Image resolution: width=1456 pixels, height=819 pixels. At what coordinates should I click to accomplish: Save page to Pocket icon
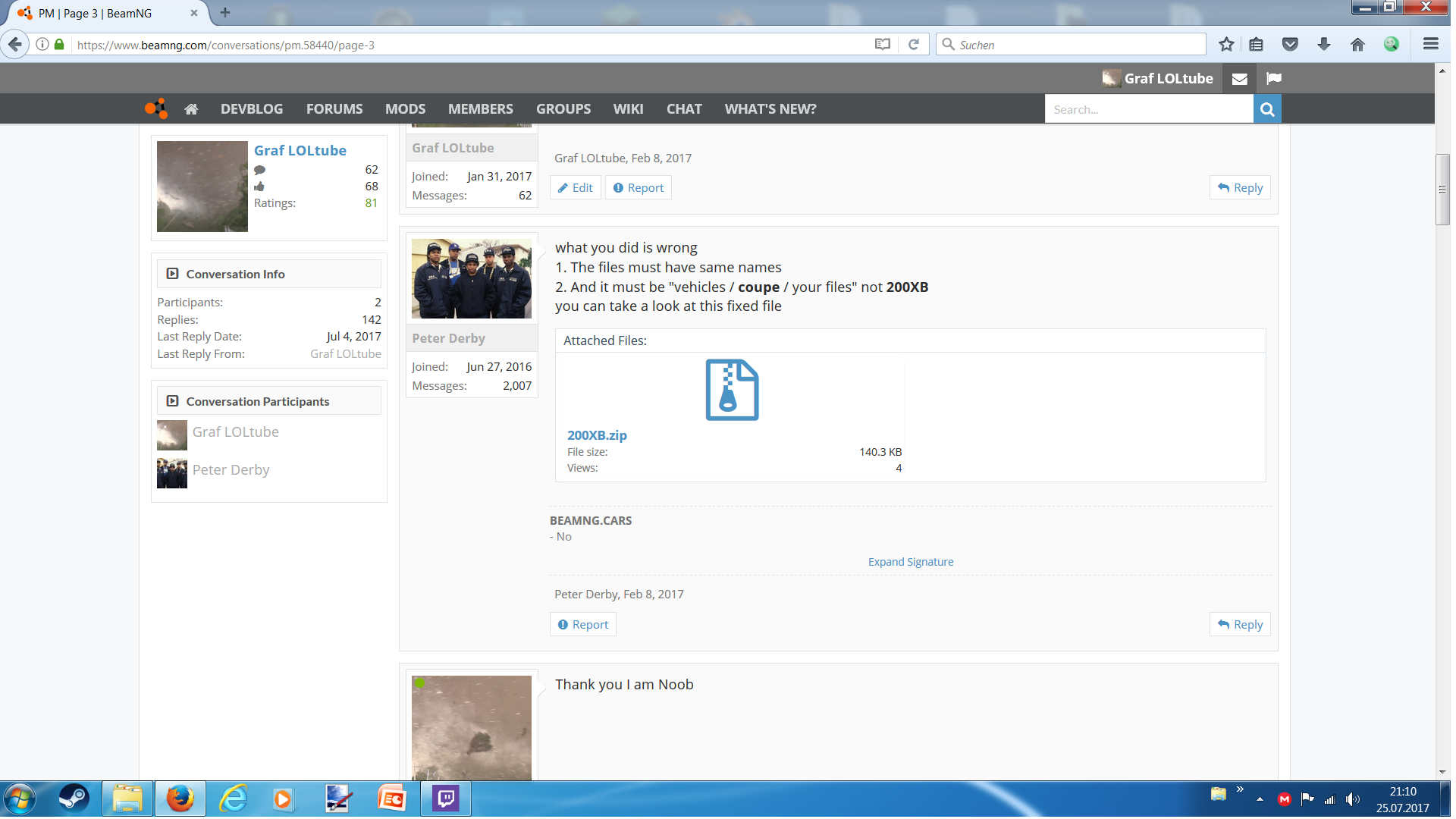point(1290,45)
